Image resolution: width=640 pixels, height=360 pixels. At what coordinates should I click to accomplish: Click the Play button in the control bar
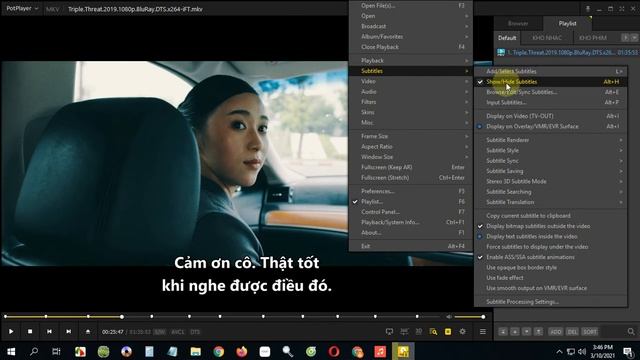[x=11, y=331]
